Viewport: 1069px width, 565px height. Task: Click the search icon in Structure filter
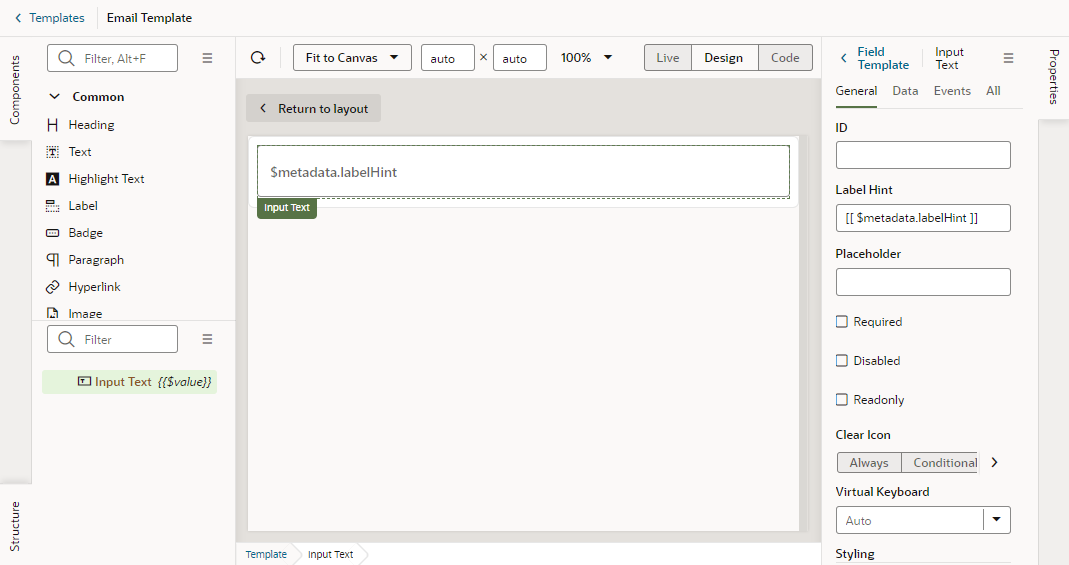66,339
